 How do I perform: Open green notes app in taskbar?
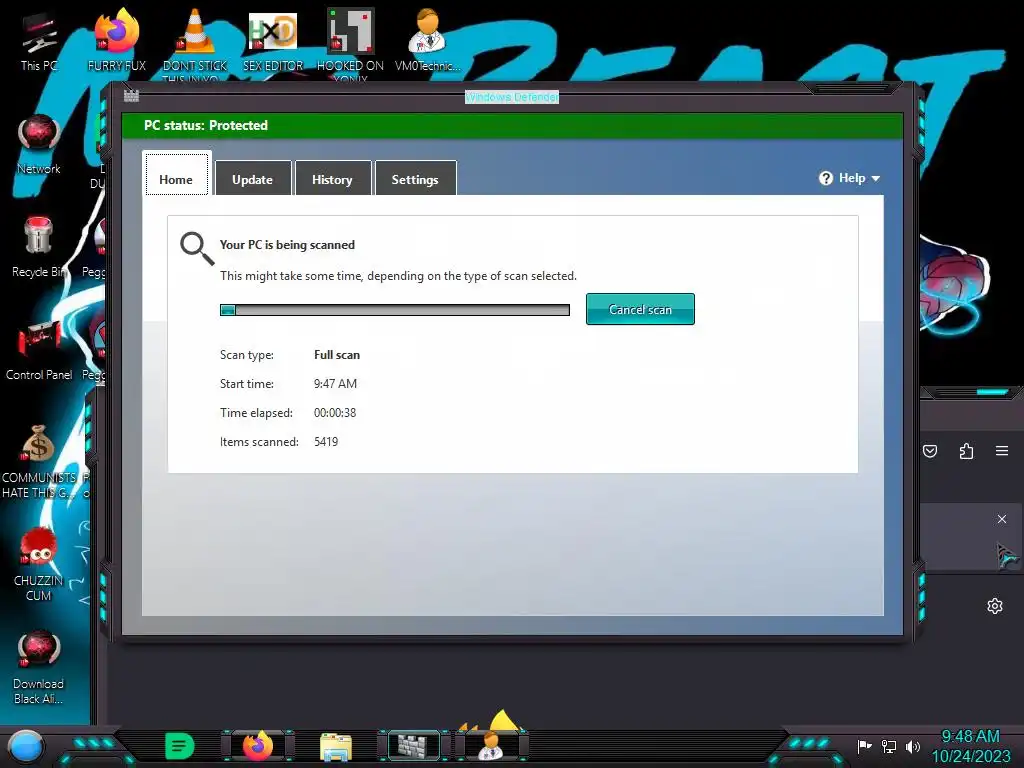point(180,746)
